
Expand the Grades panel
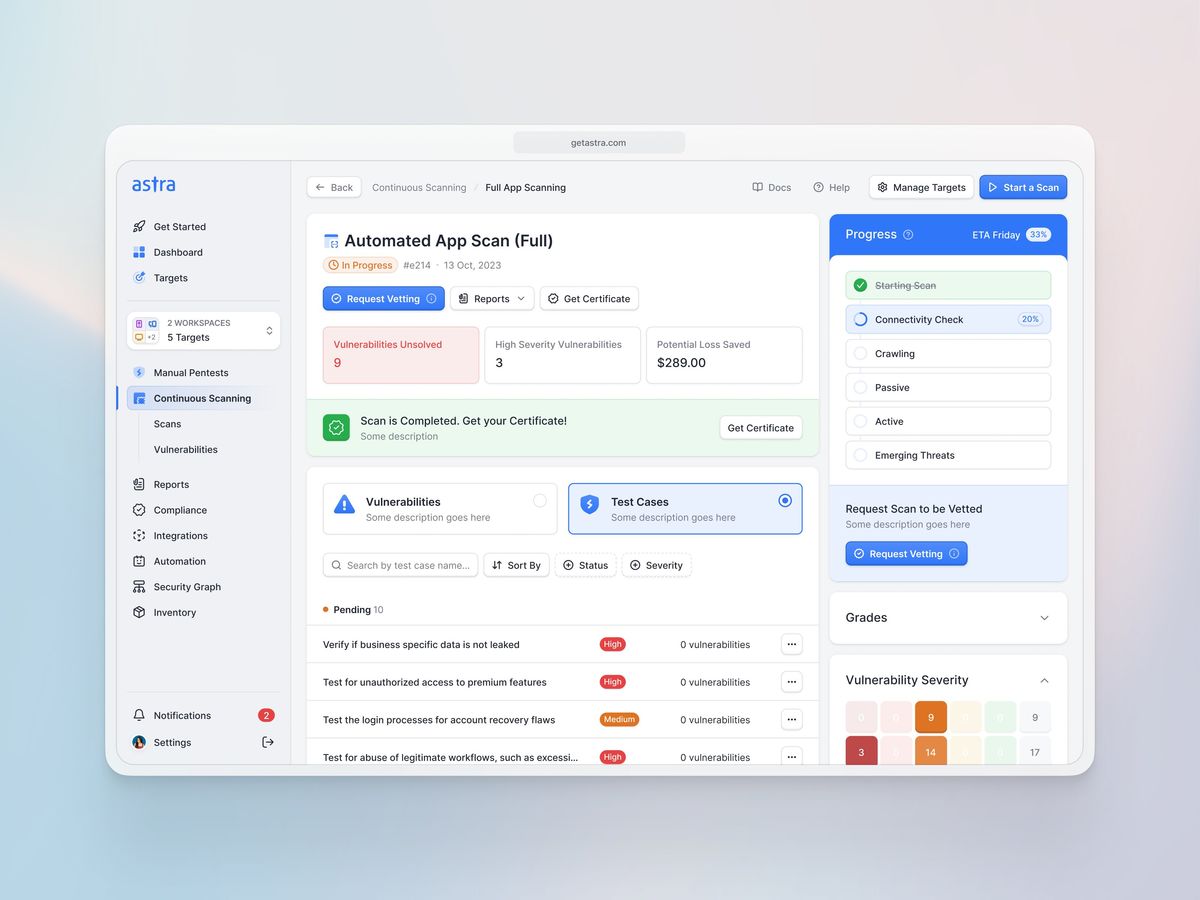[x=1044, y=618]
